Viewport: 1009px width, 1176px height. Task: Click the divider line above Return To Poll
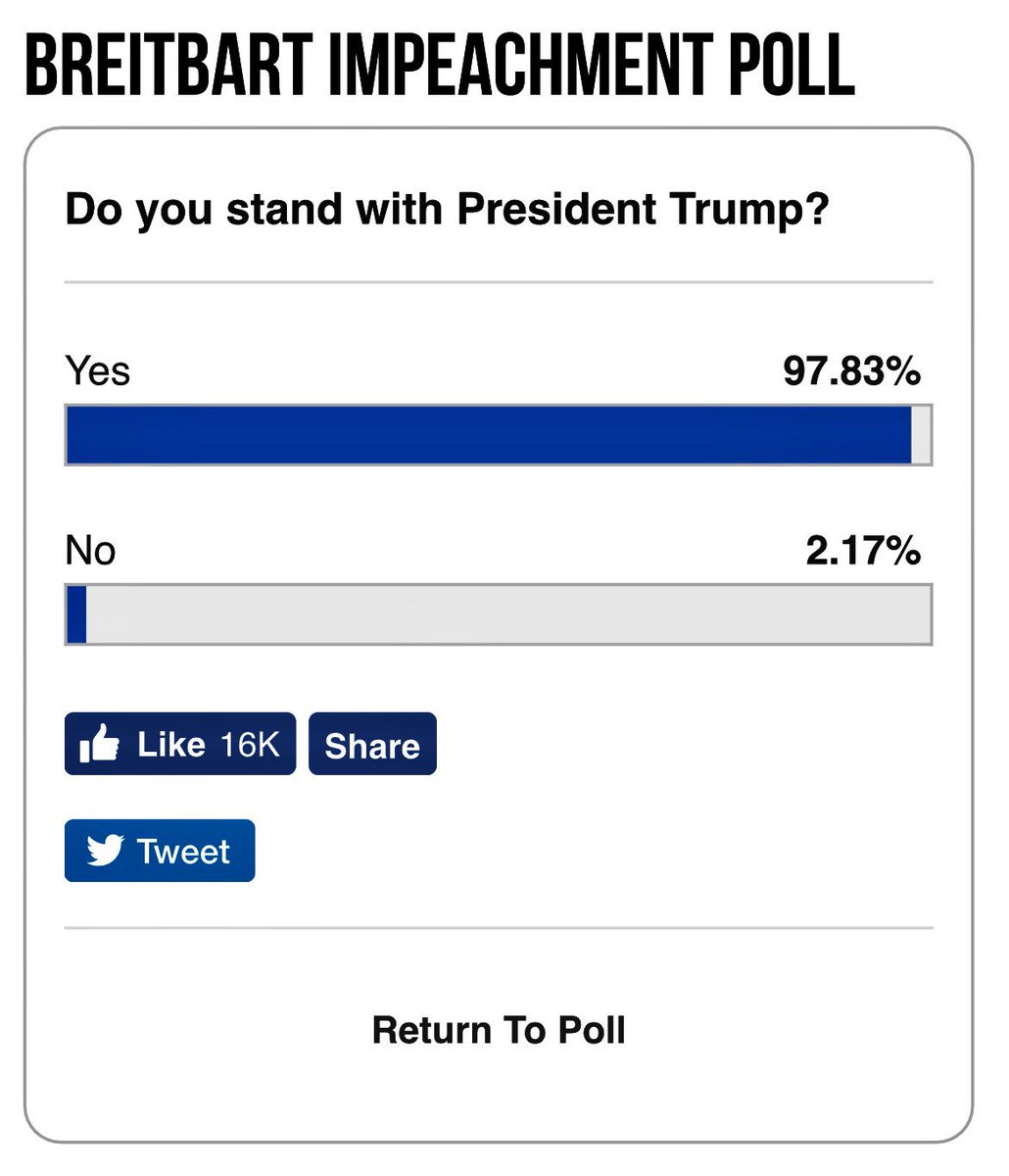tap(499, 927)
